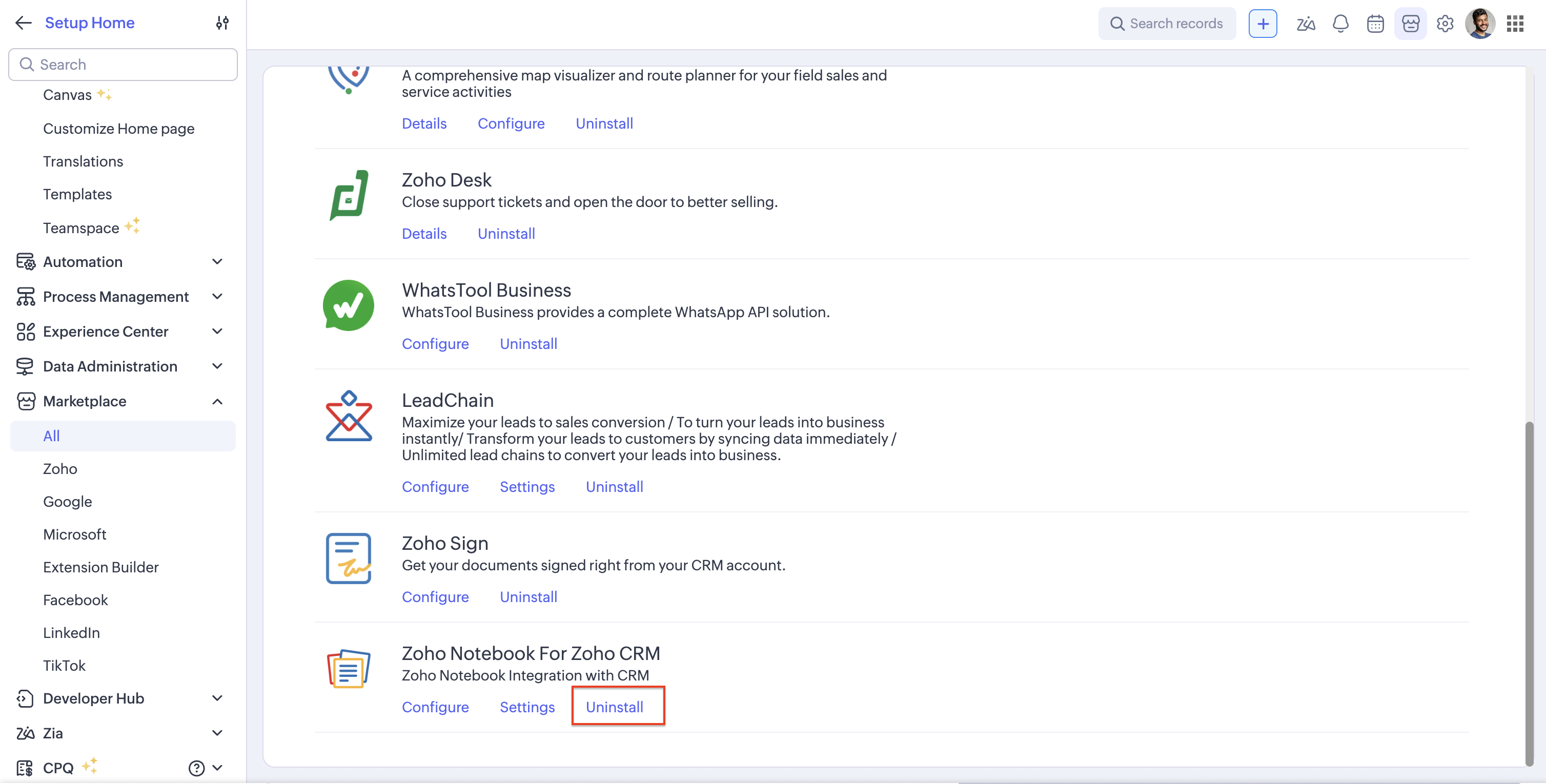This screenshot has height=784, width=1546.
Task: Open the apps grid launcher
Action: pos(1515,24)
